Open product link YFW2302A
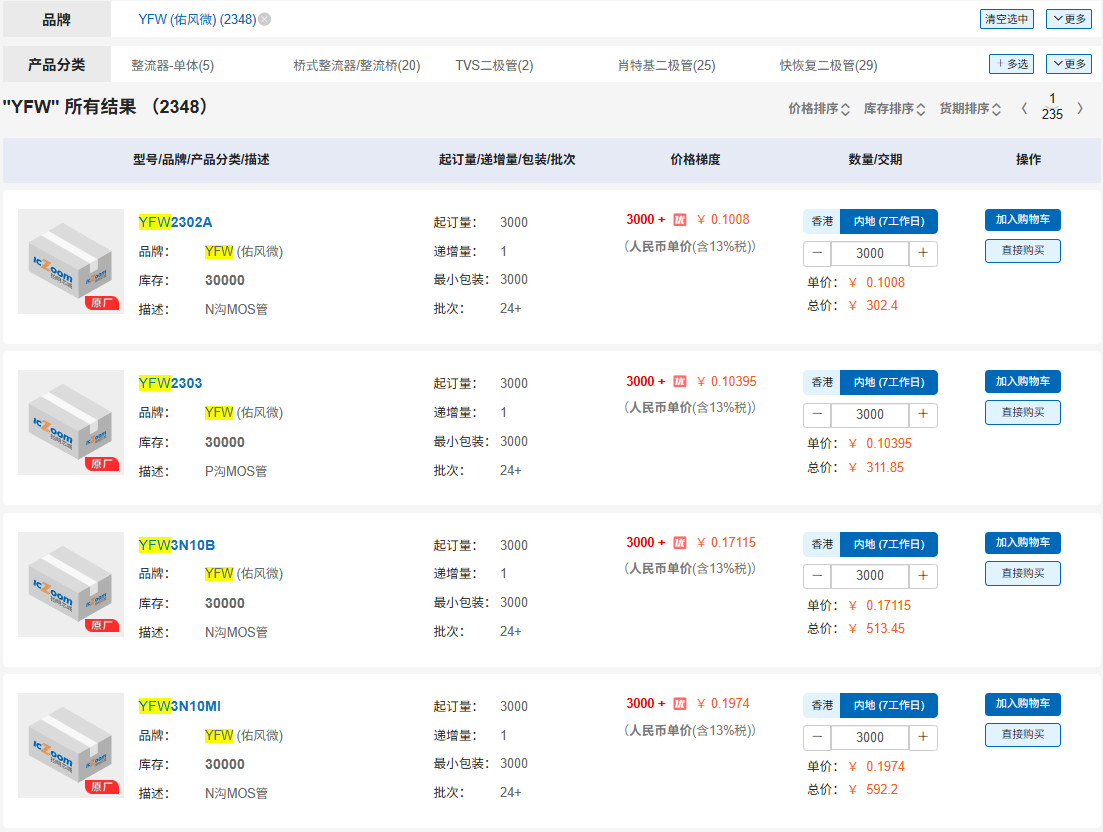 point(175,222)
